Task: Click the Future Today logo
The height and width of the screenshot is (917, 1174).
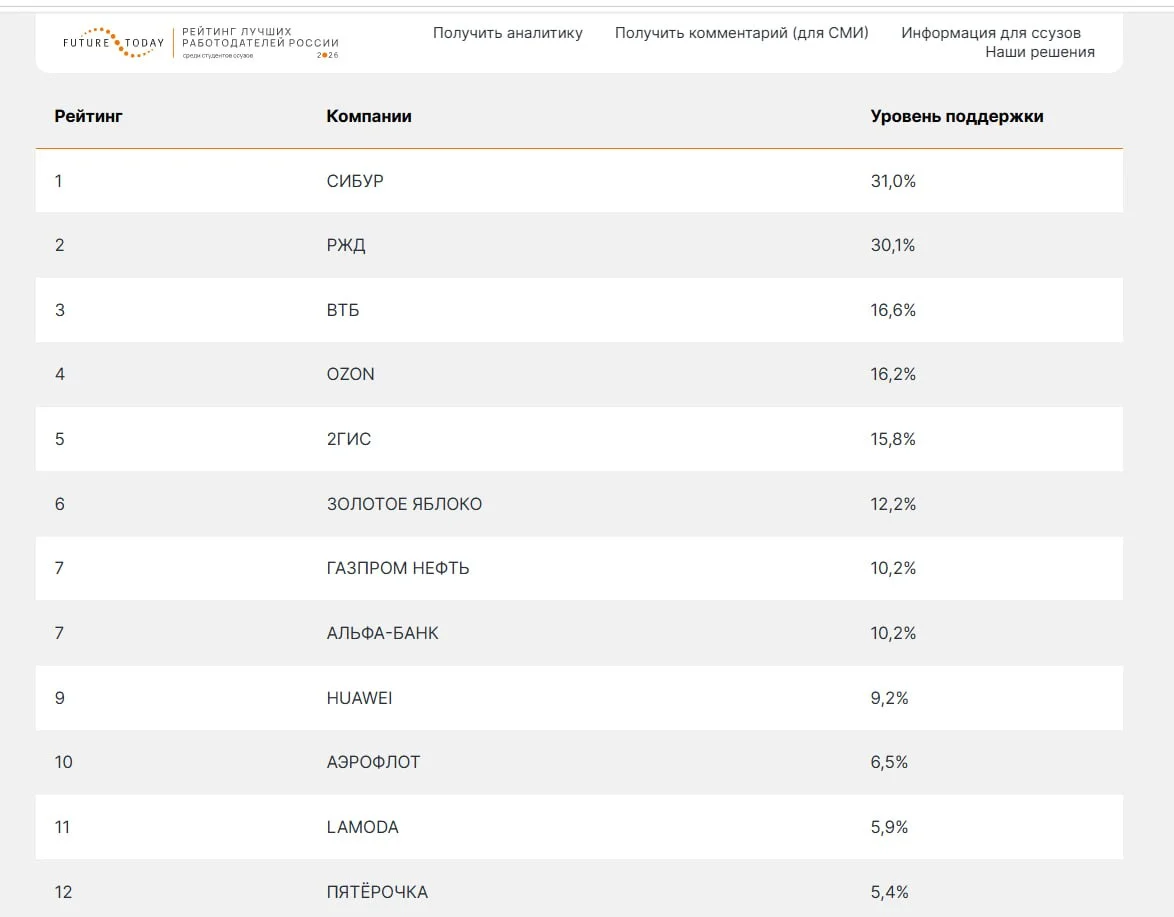Action: [201, 43]
